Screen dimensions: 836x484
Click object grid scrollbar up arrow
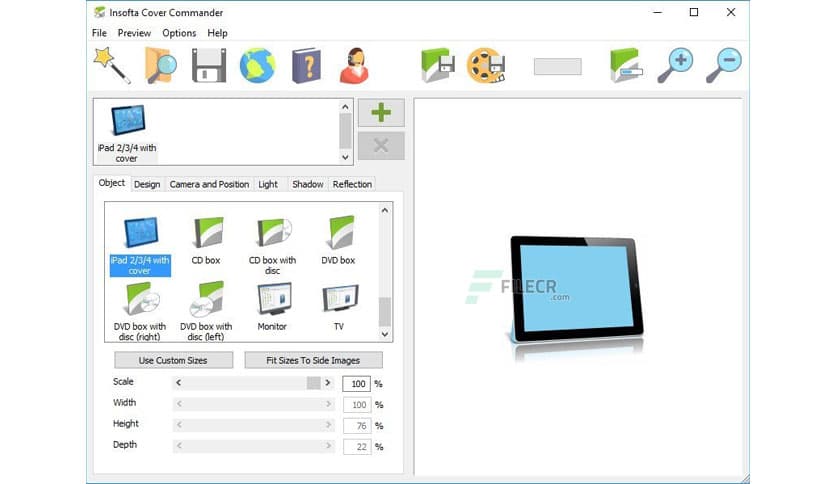point(385,211)
